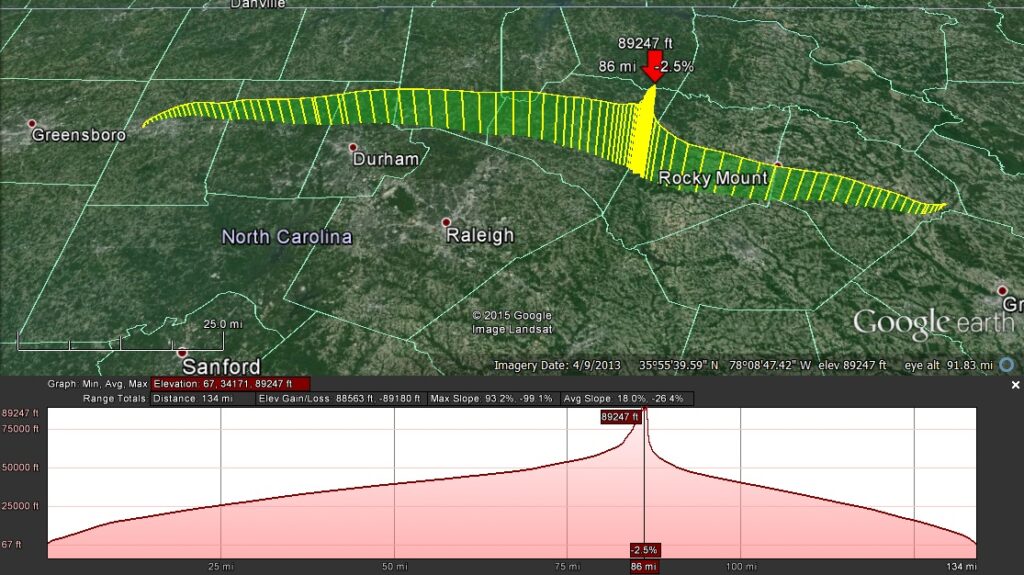Click the Rocky Mount placemark dot

(x=777, y=165)
